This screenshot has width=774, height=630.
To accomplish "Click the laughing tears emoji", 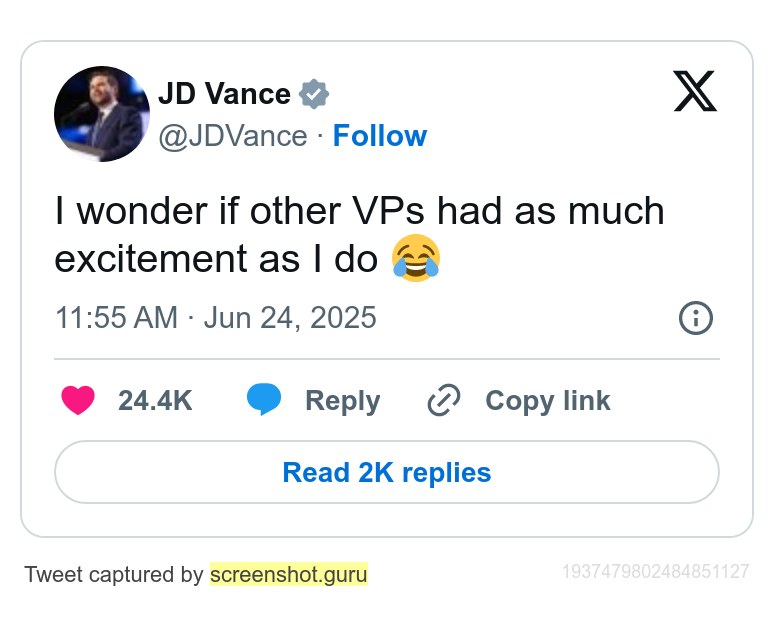I will tap(416, 258).
